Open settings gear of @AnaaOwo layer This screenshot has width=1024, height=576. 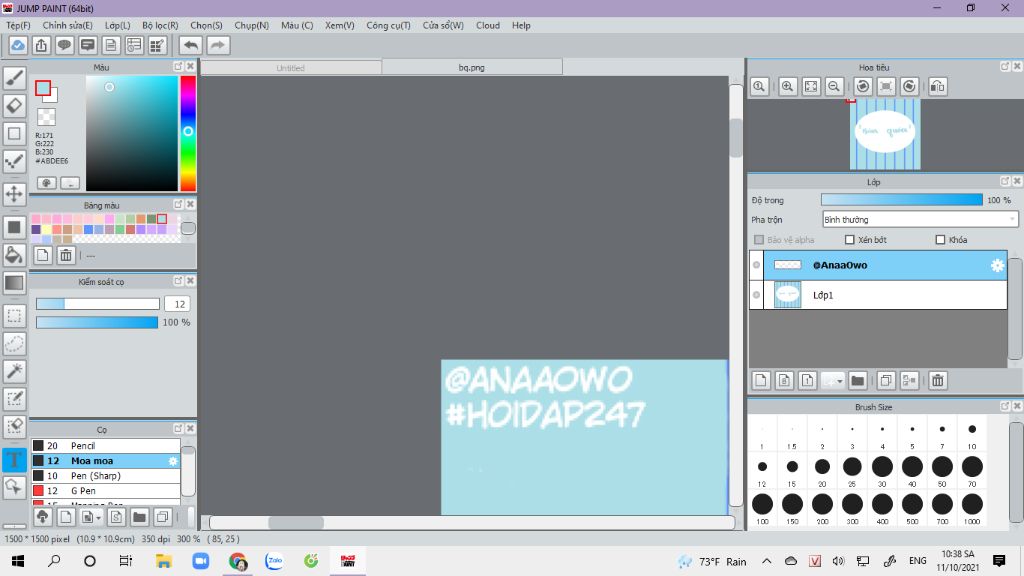[x=997, y=265]
